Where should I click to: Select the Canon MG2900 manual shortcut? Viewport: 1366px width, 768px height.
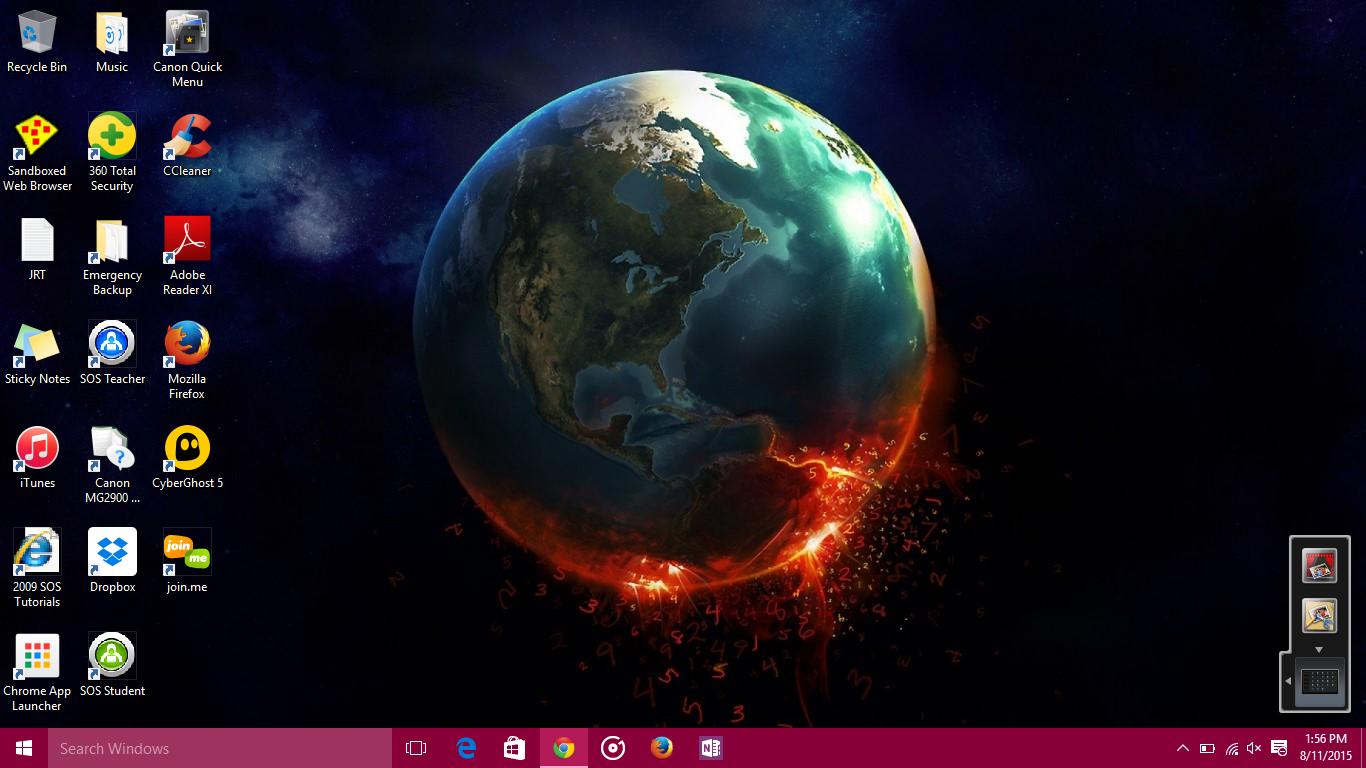point(112,465)
